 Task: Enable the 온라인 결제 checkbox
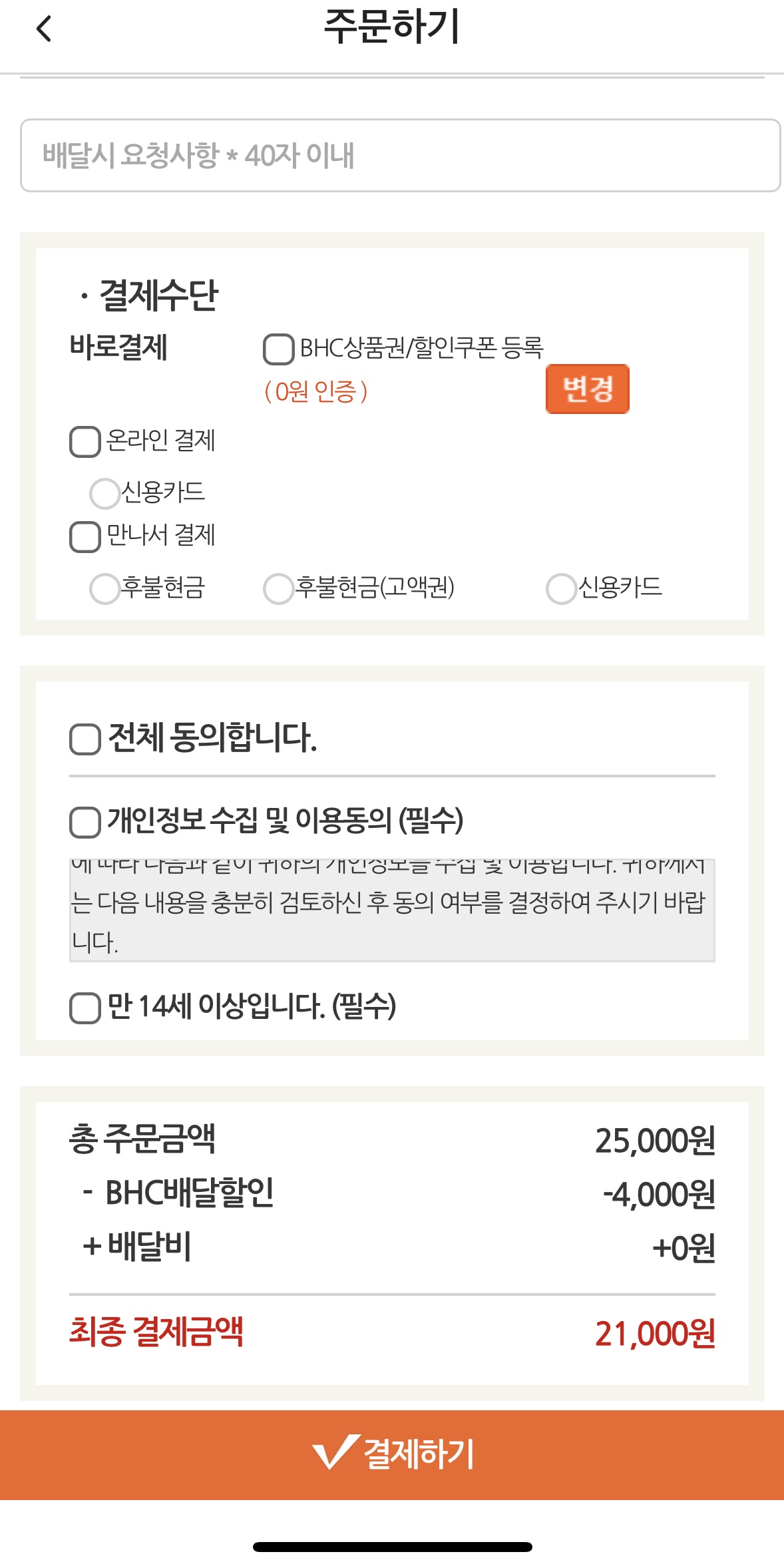(85, 442)
